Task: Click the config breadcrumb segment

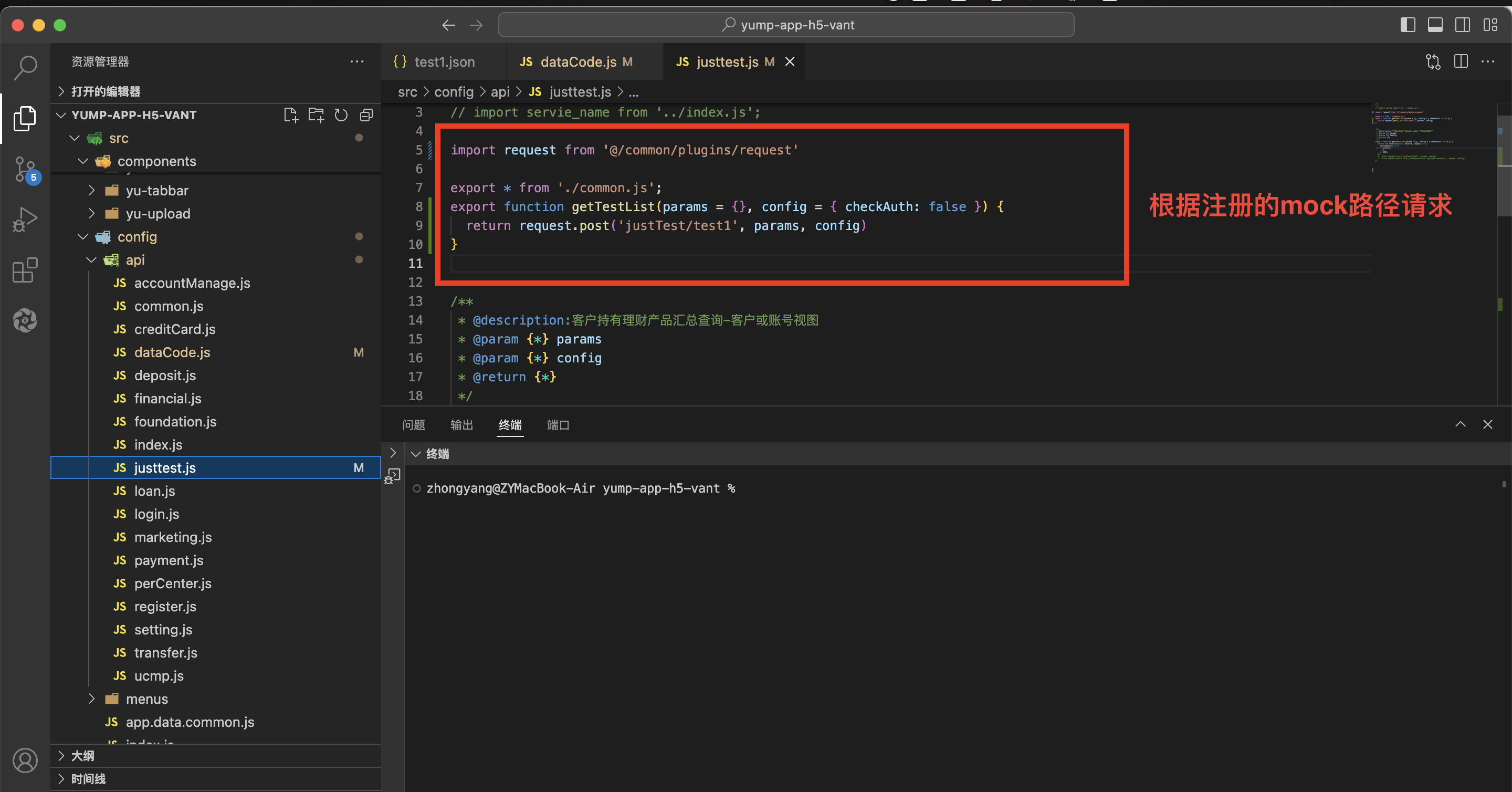Action: click(x=454, y=92)
